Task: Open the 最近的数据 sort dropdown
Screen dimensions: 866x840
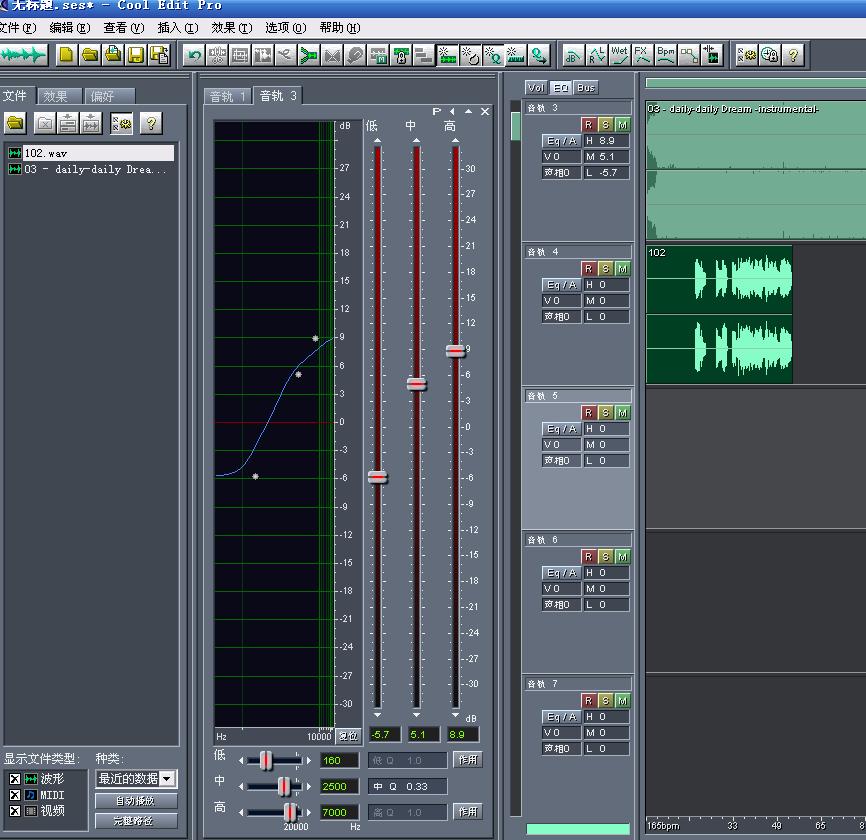Action: click(x=136, y=779)
